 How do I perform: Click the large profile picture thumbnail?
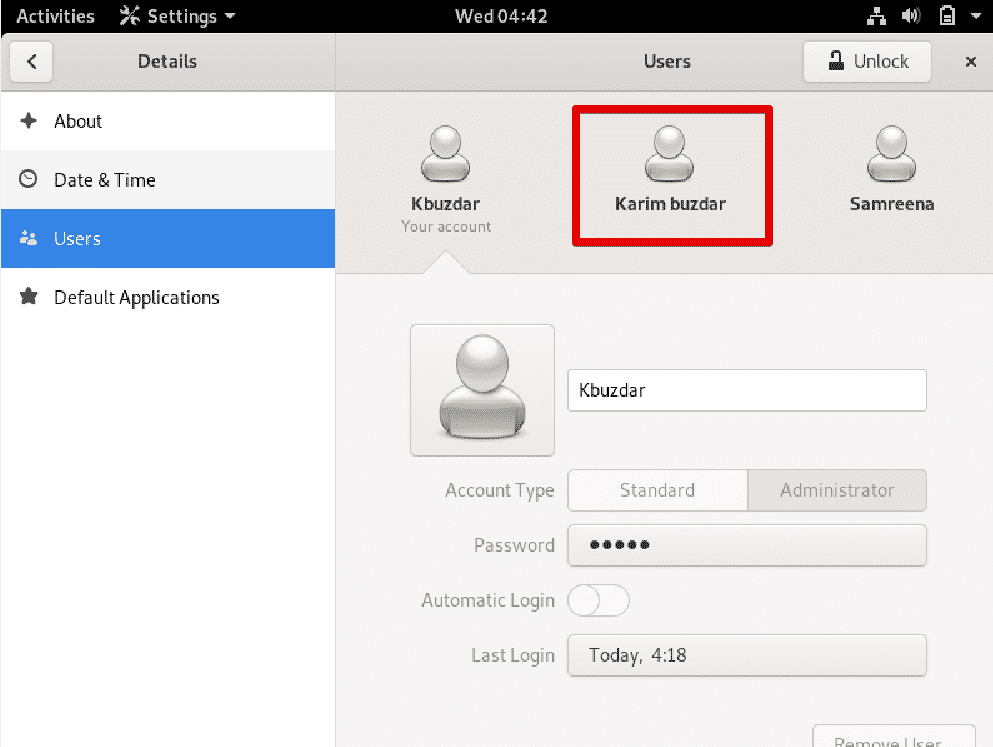click(482, 389)
